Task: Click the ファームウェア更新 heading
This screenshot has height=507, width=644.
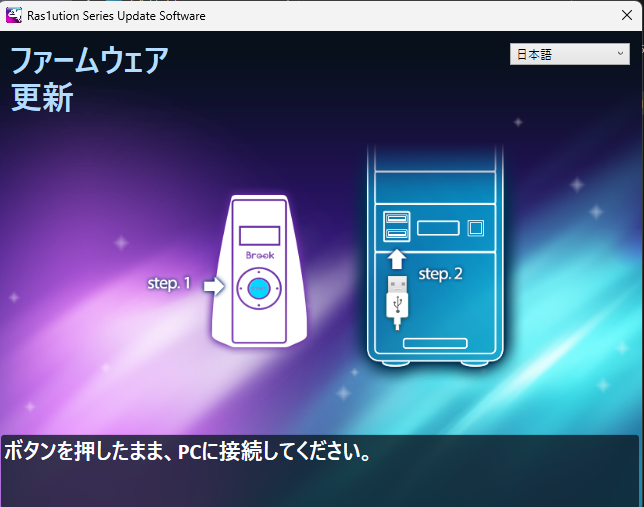Action: (x=88, y=79)
